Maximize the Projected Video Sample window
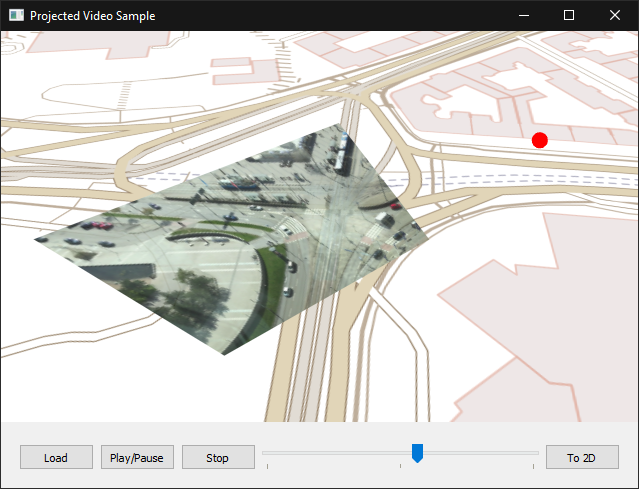 569,16
